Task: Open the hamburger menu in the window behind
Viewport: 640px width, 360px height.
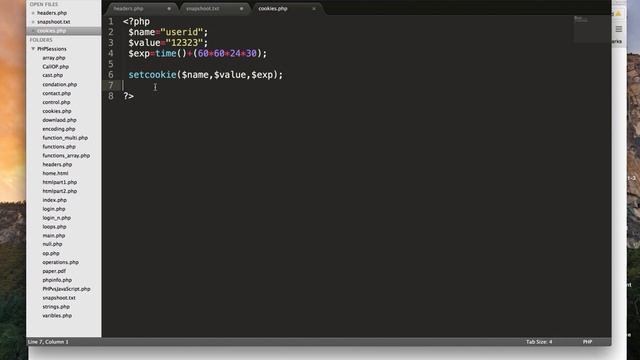Action: pyautogui.click(x=619, y=29)
